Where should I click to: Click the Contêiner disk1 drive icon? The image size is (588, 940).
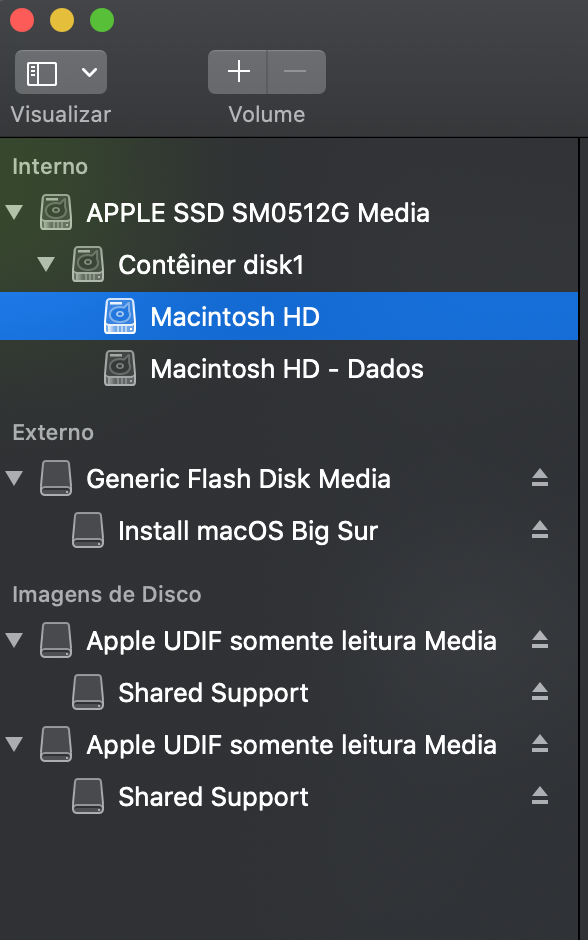[x=88, y=264]
